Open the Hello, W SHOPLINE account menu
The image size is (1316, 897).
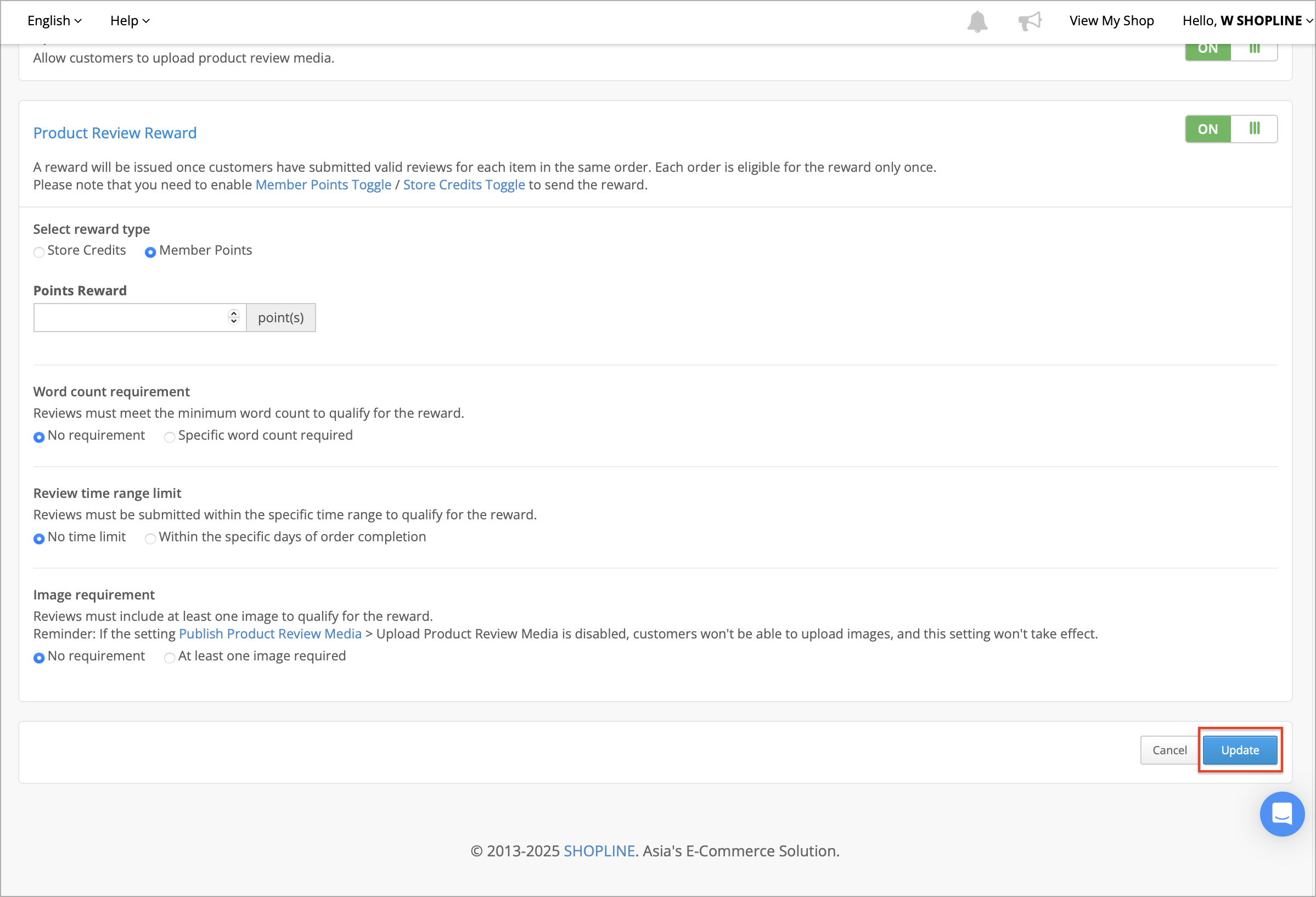coord(1247,21)
